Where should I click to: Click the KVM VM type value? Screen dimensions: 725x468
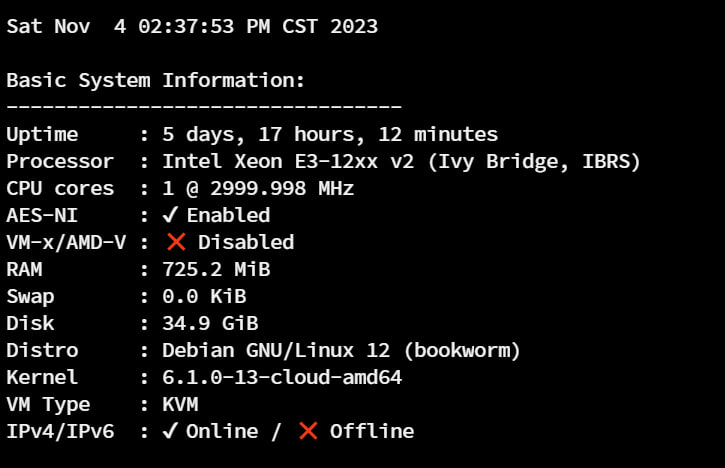[x=180, y=404]
